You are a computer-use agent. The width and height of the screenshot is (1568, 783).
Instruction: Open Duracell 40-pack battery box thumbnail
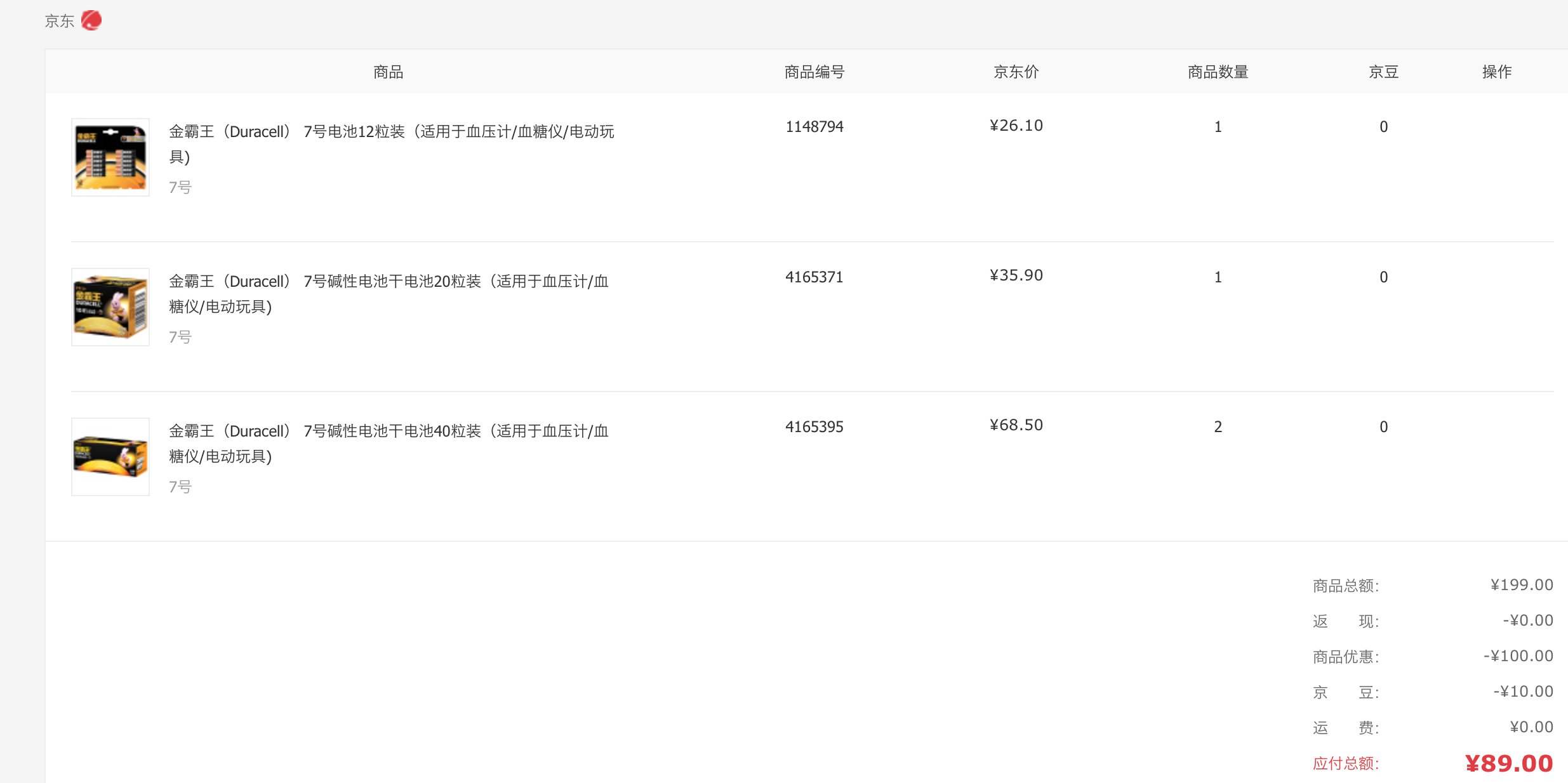(x=110, y=457)
